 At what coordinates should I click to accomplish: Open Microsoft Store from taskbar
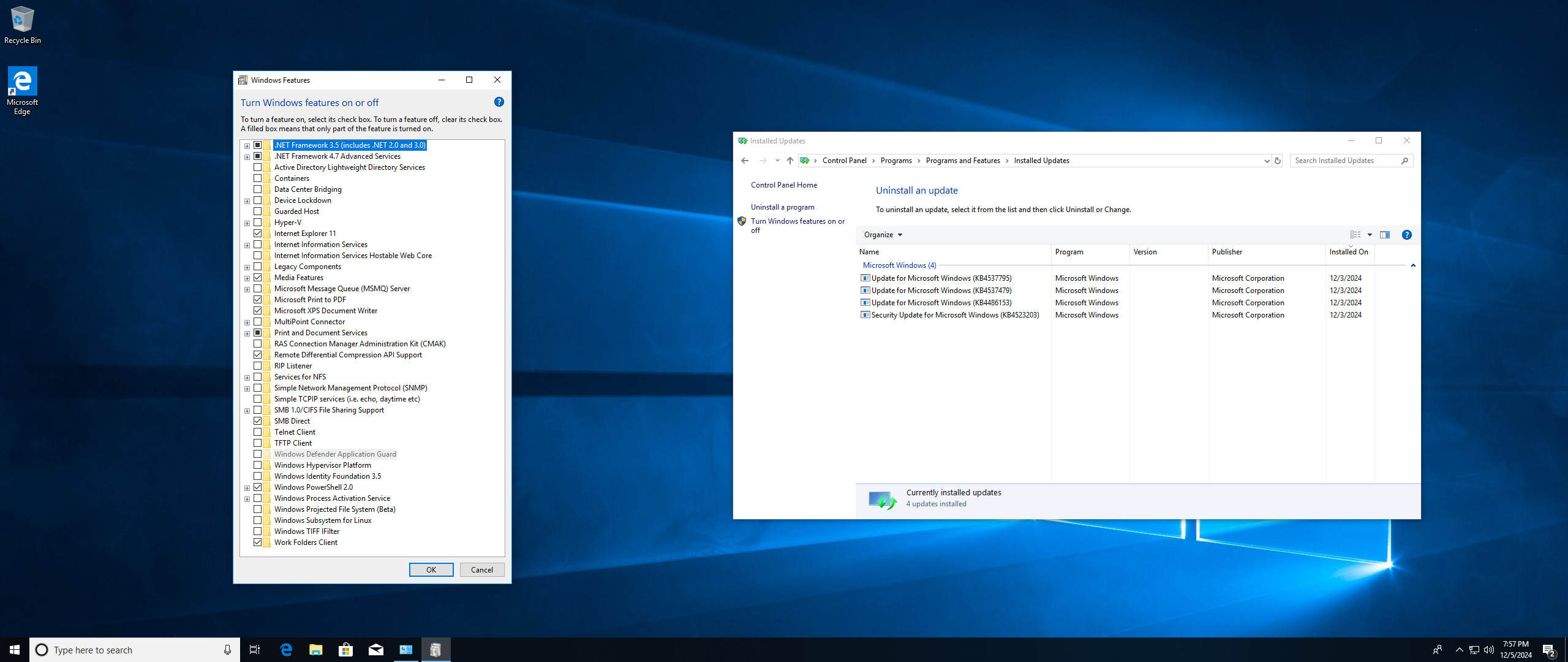346,650
